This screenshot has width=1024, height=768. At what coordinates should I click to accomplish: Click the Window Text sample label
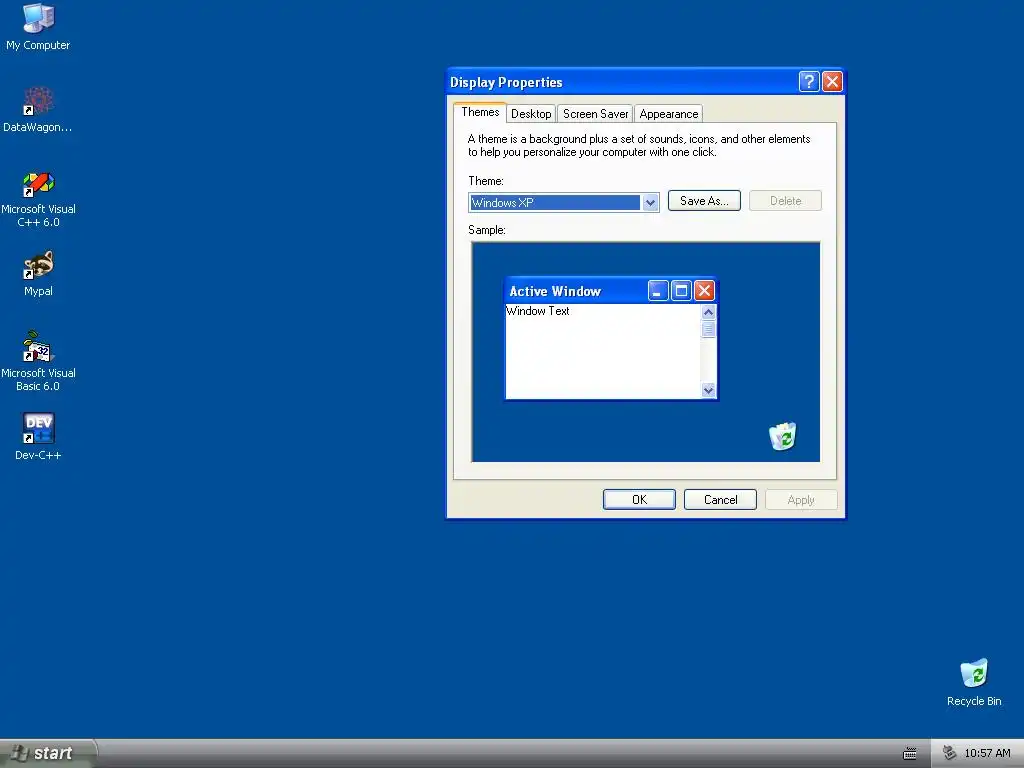coord(538,311)
